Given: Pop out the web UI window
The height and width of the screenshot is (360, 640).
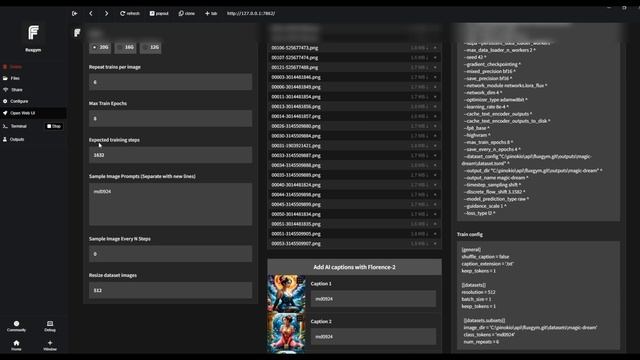Looking at the screenshot, I should pyautogui.click(x=159, y=13).
